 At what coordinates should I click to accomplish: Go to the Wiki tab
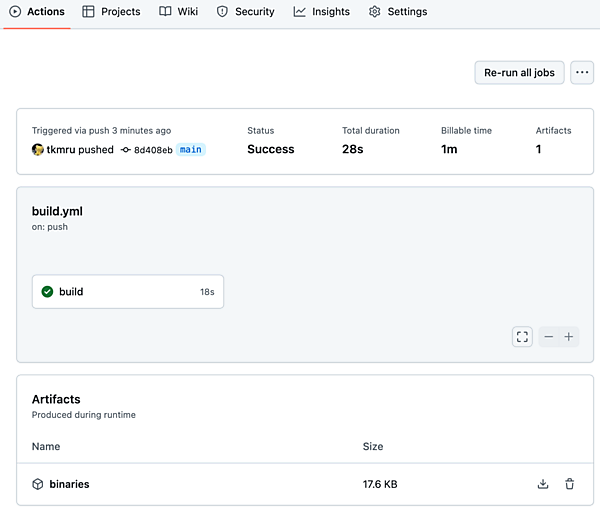(x=179, y=12)
